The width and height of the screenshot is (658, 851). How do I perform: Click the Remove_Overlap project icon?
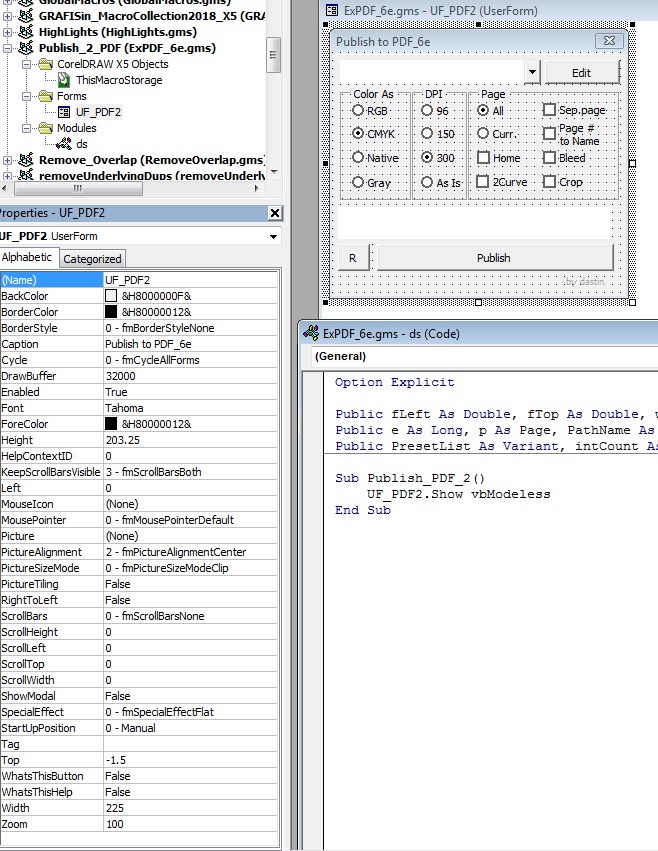point(26,160)
